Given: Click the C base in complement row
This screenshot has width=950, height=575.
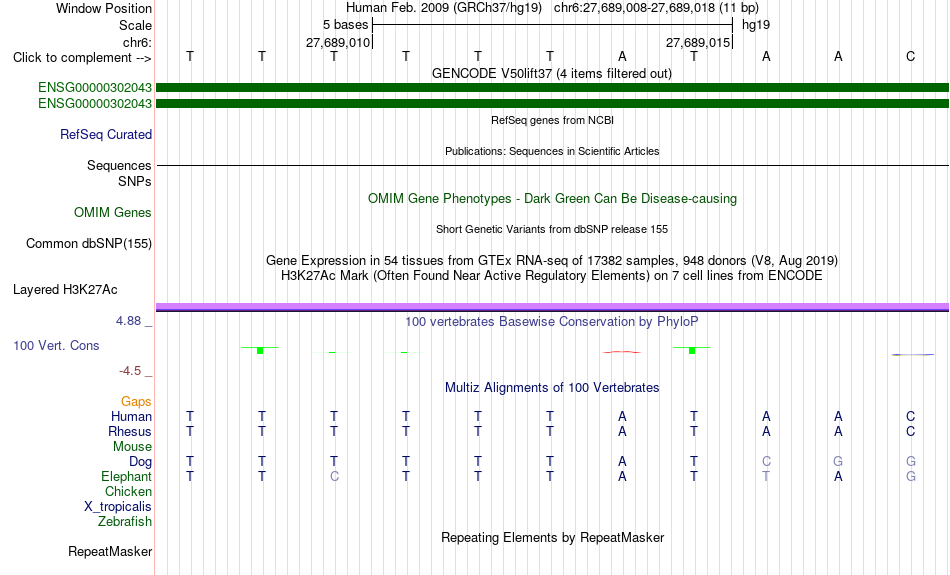Looking at the screenshot, I should coord(910,56).
